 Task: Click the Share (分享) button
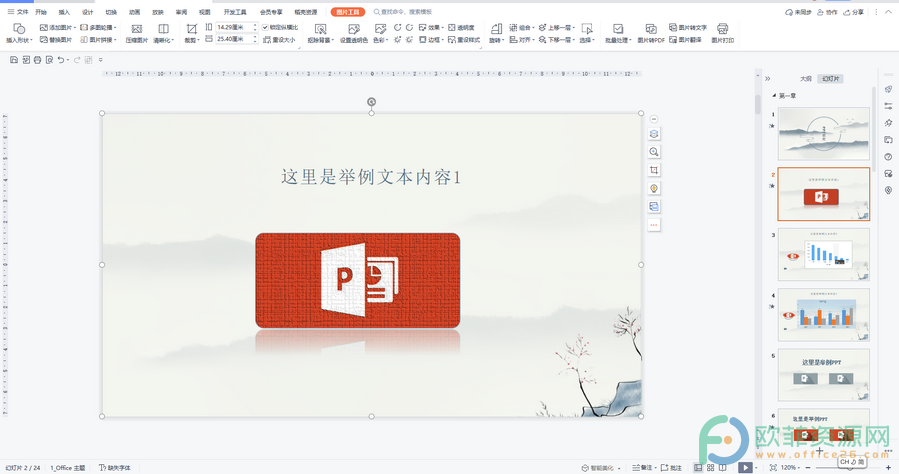pyautogui.click(x=854, y=11)
